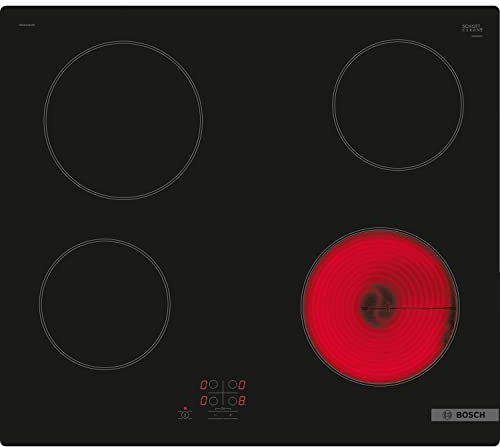Click the red power indicator light
The image size is (500, 447).
click(x=185, y=408)
